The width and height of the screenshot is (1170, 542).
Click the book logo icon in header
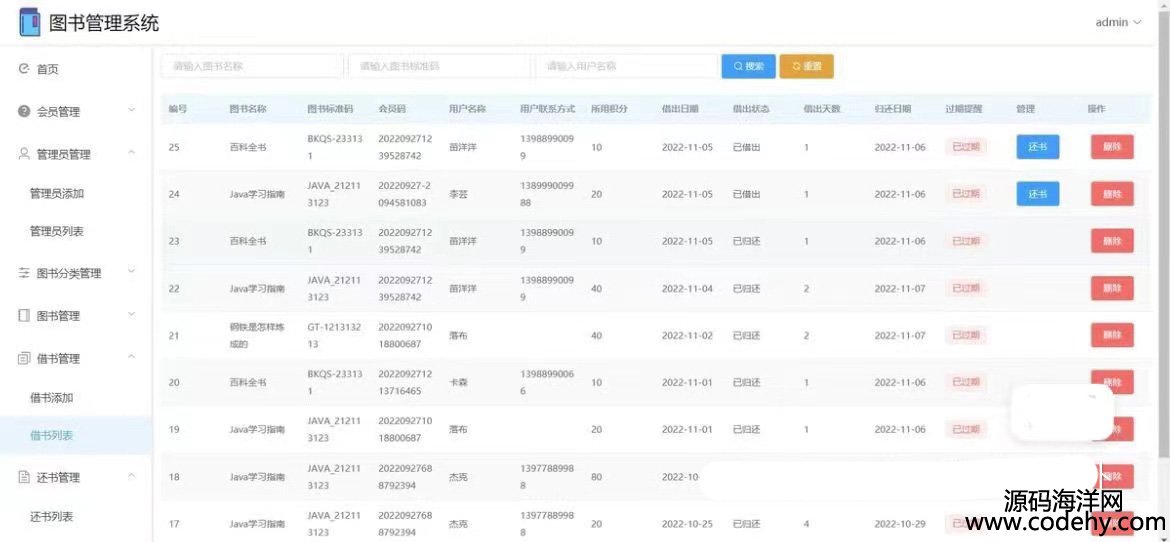(x=29, y=22)
